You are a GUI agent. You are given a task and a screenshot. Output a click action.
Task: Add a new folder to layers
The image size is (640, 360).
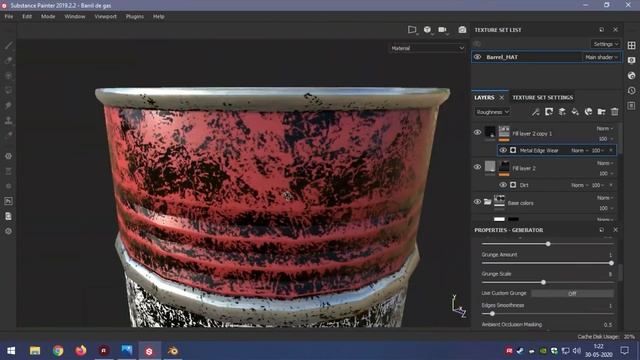601,112
